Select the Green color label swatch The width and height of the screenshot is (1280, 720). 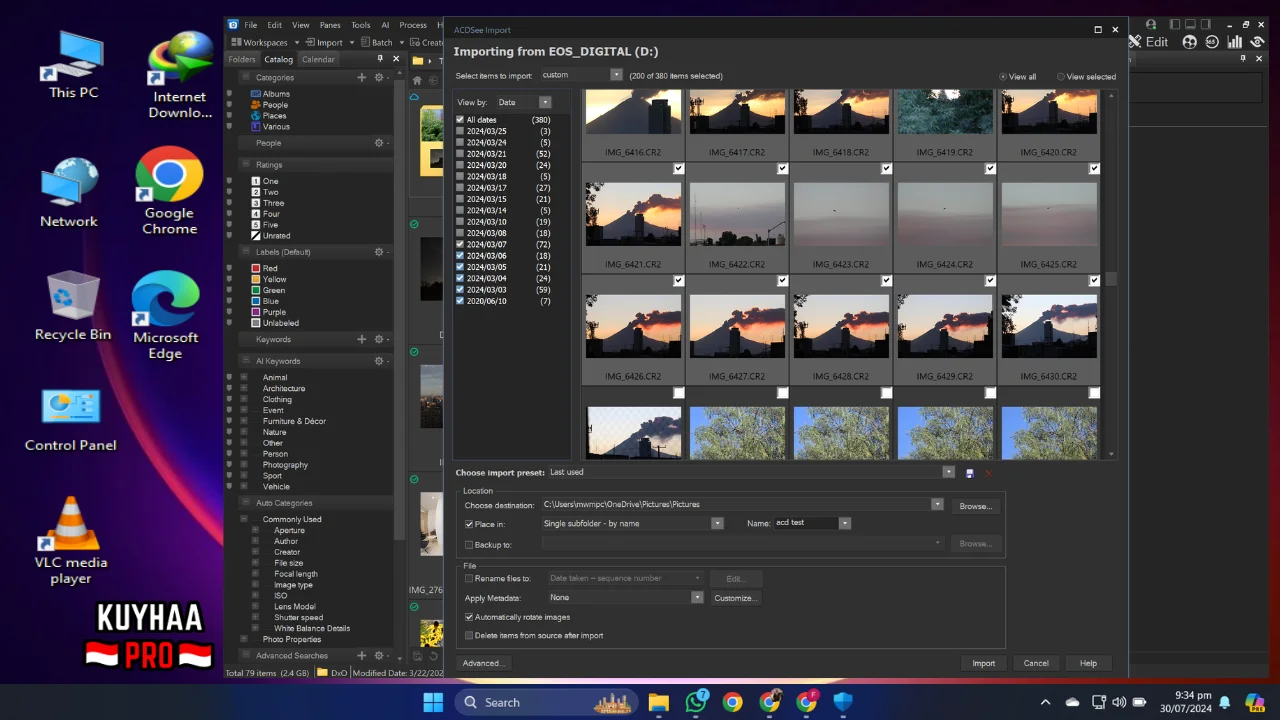click(x=256, y=290)
